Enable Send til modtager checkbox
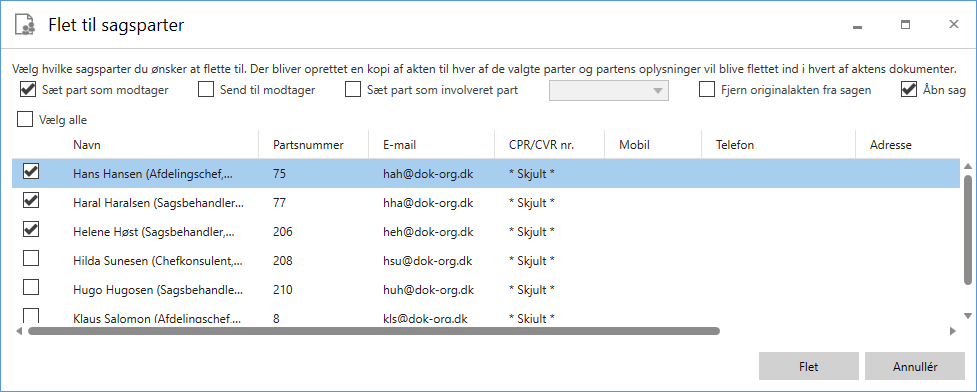 point(206,90)
